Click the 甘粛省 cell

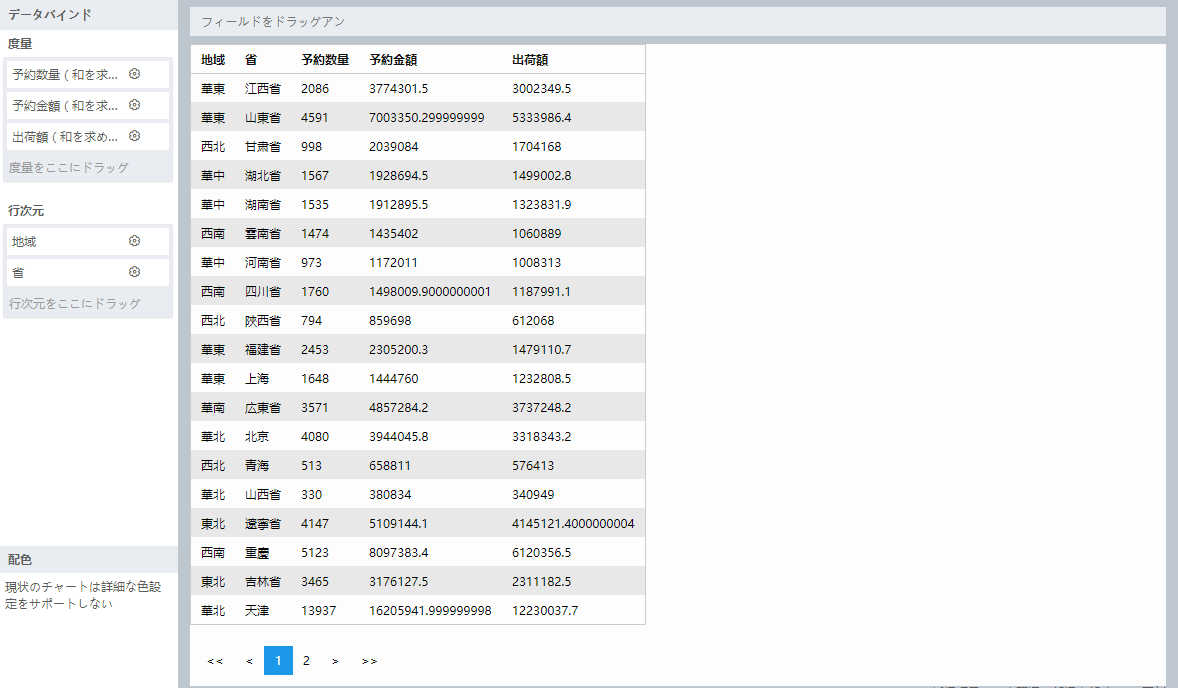[x=263, y=146]
